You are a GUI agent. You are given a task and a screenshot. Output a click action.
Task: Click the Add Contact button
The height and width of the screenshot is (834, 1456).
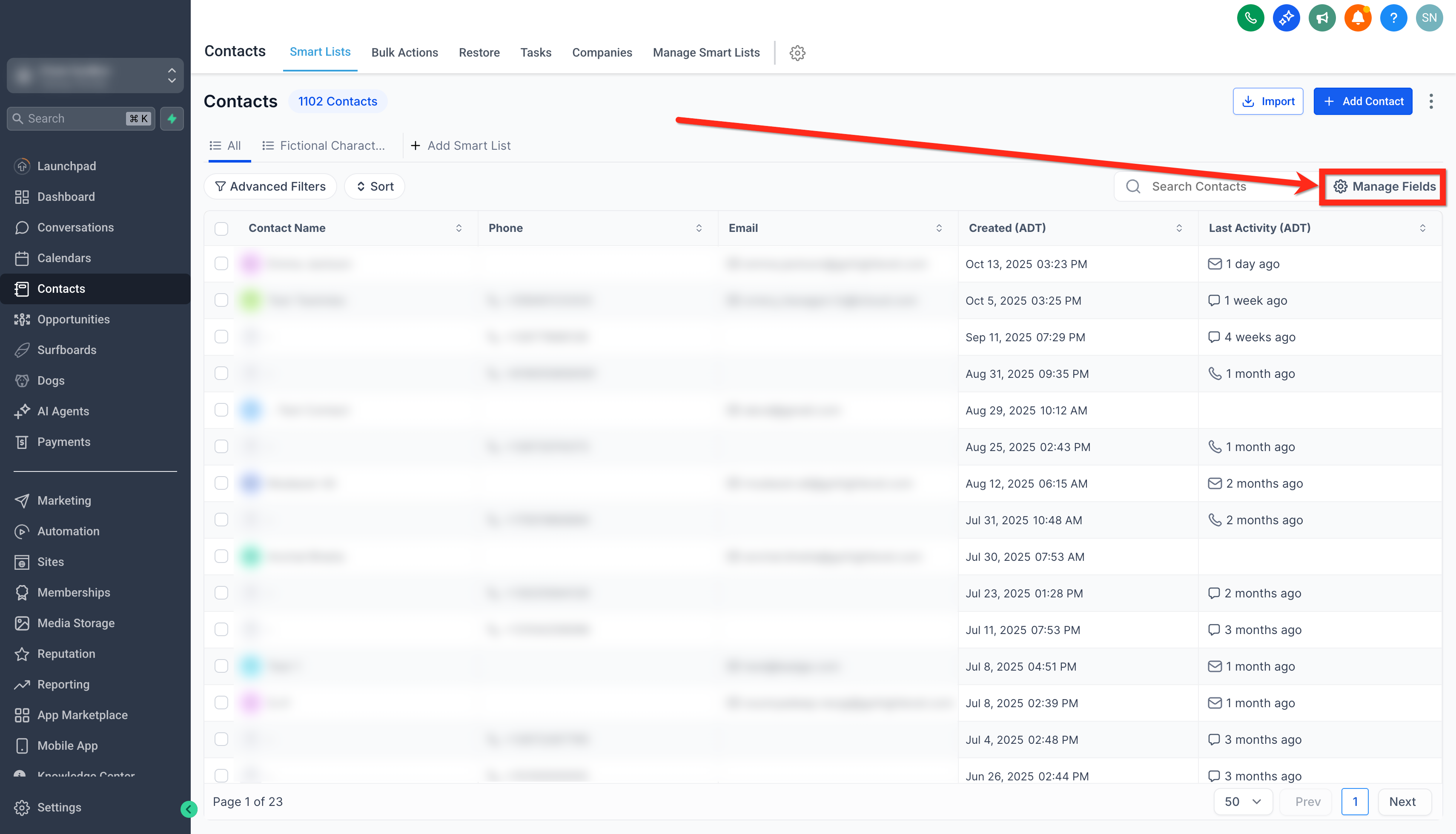[1362, 101]
